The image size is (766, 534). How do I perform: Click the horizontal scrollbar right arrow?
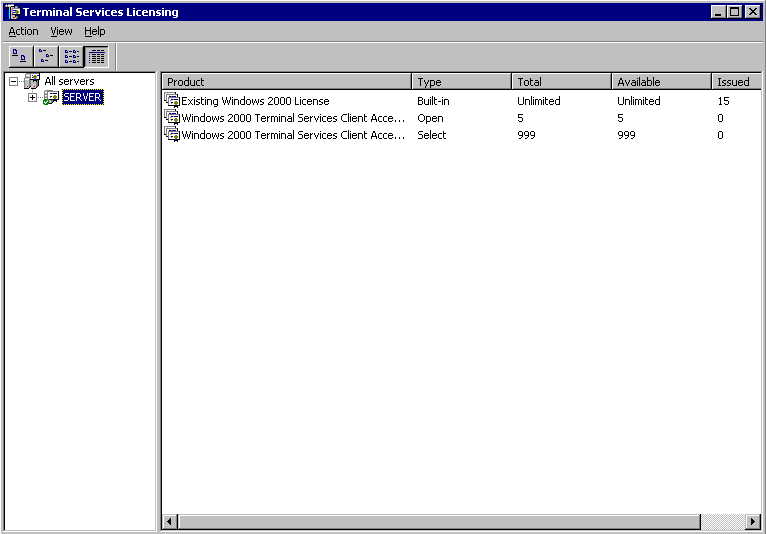point(753,522)
